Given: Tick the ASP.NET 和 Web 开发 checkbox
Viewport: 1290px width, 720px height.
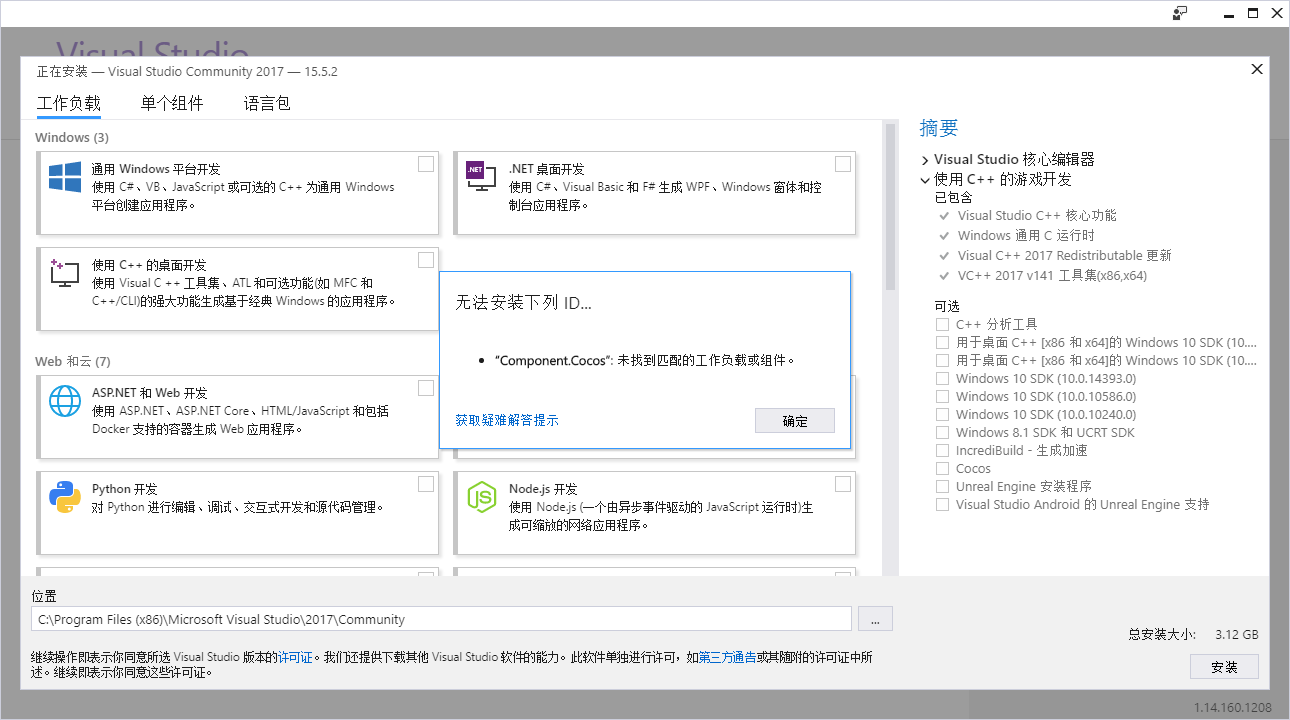Looking at the screenshot, I should coord(426,388).
